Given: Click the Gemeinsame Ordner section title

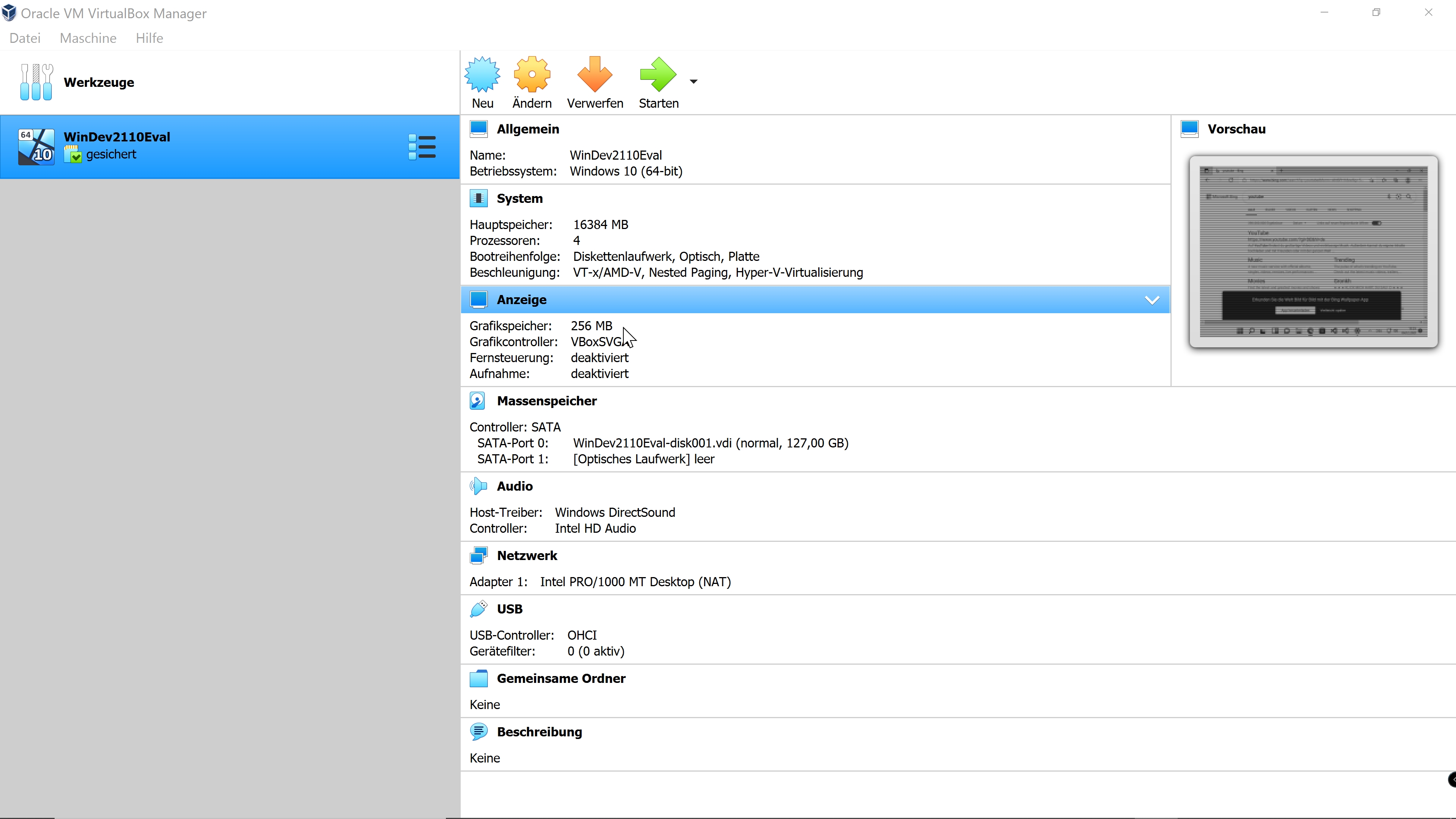Looking at the screenshot, I should [561, 678].
